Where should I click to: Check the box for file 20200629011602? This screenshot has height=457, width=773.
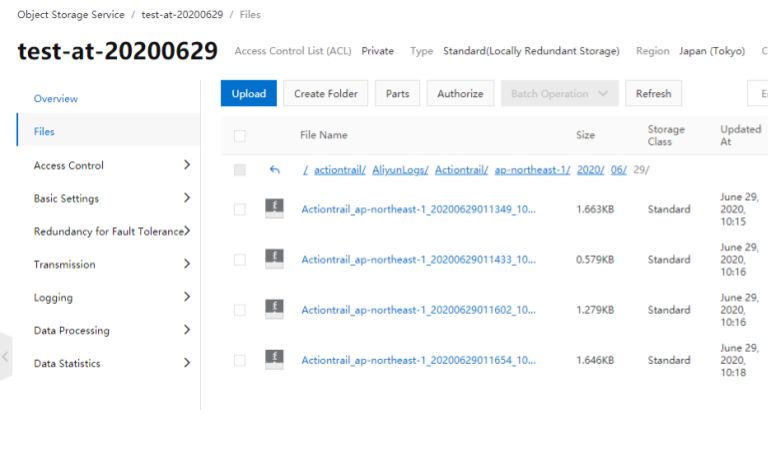[x=240, y=310]
